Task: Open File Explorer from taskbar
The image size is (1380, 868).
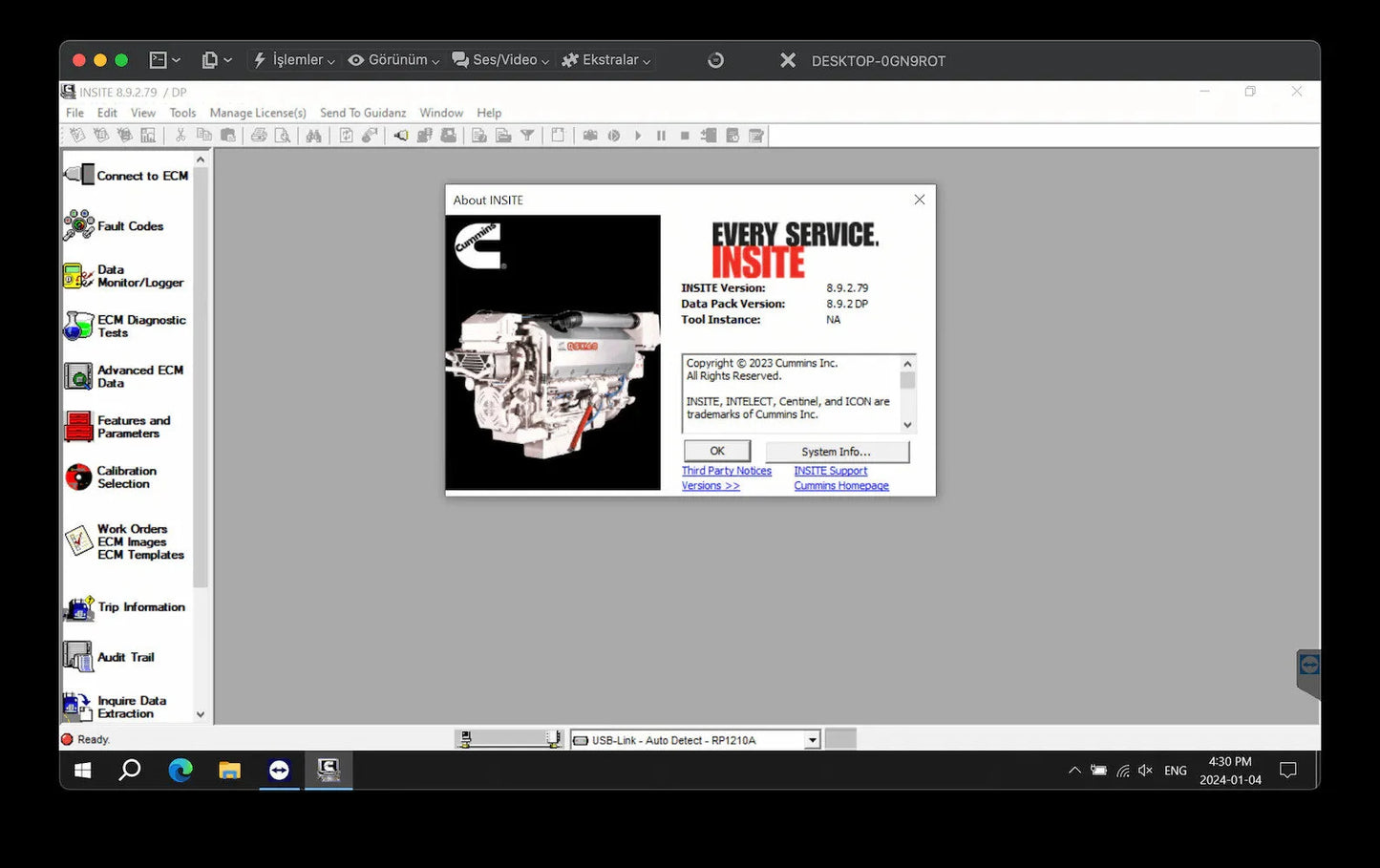Action: point(229,770)
